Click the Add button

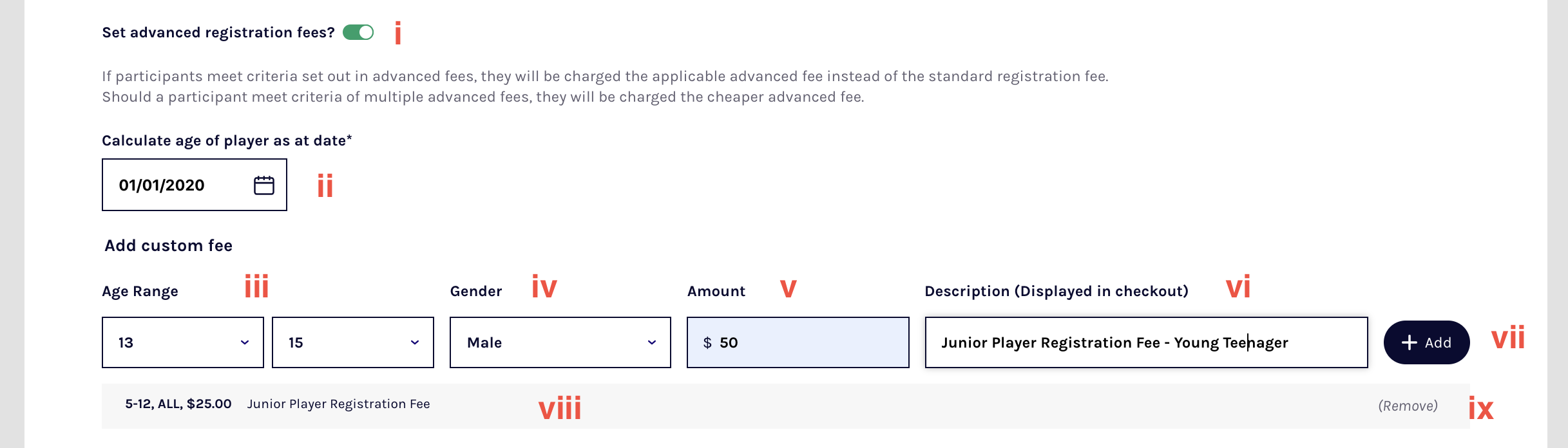(1427, 342)
